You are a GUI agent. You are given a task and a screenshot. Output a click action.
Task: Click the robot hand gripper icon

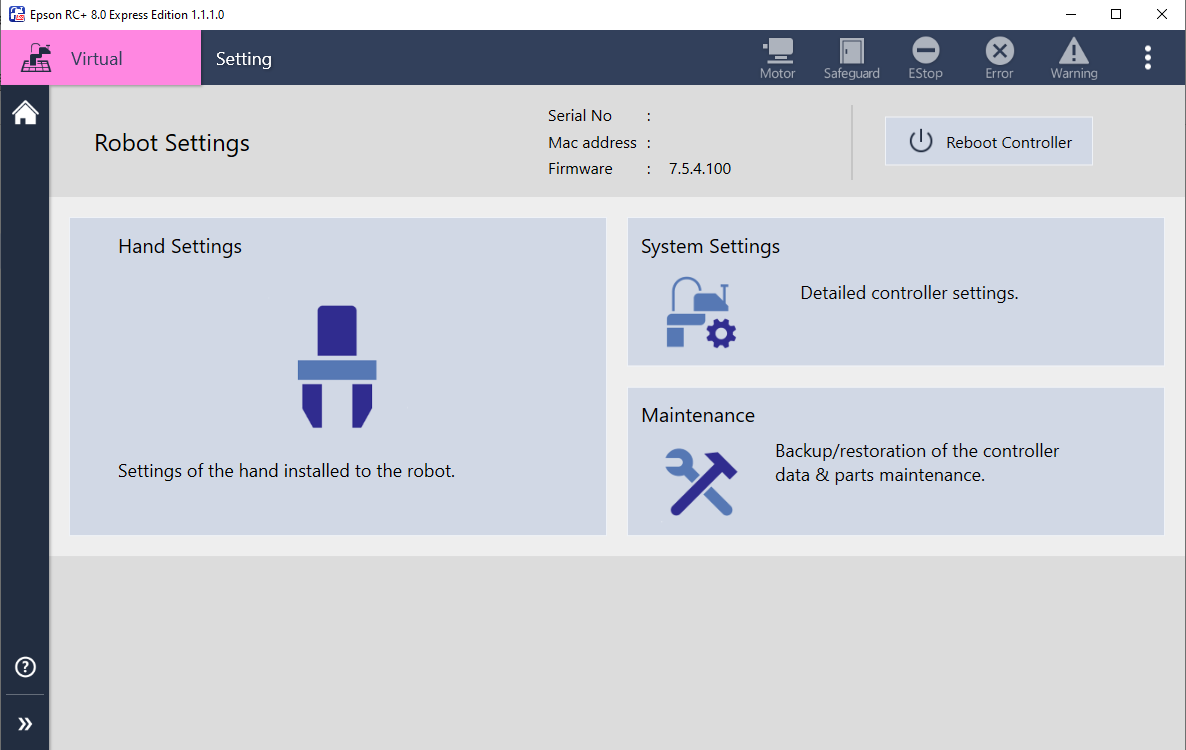337,367
